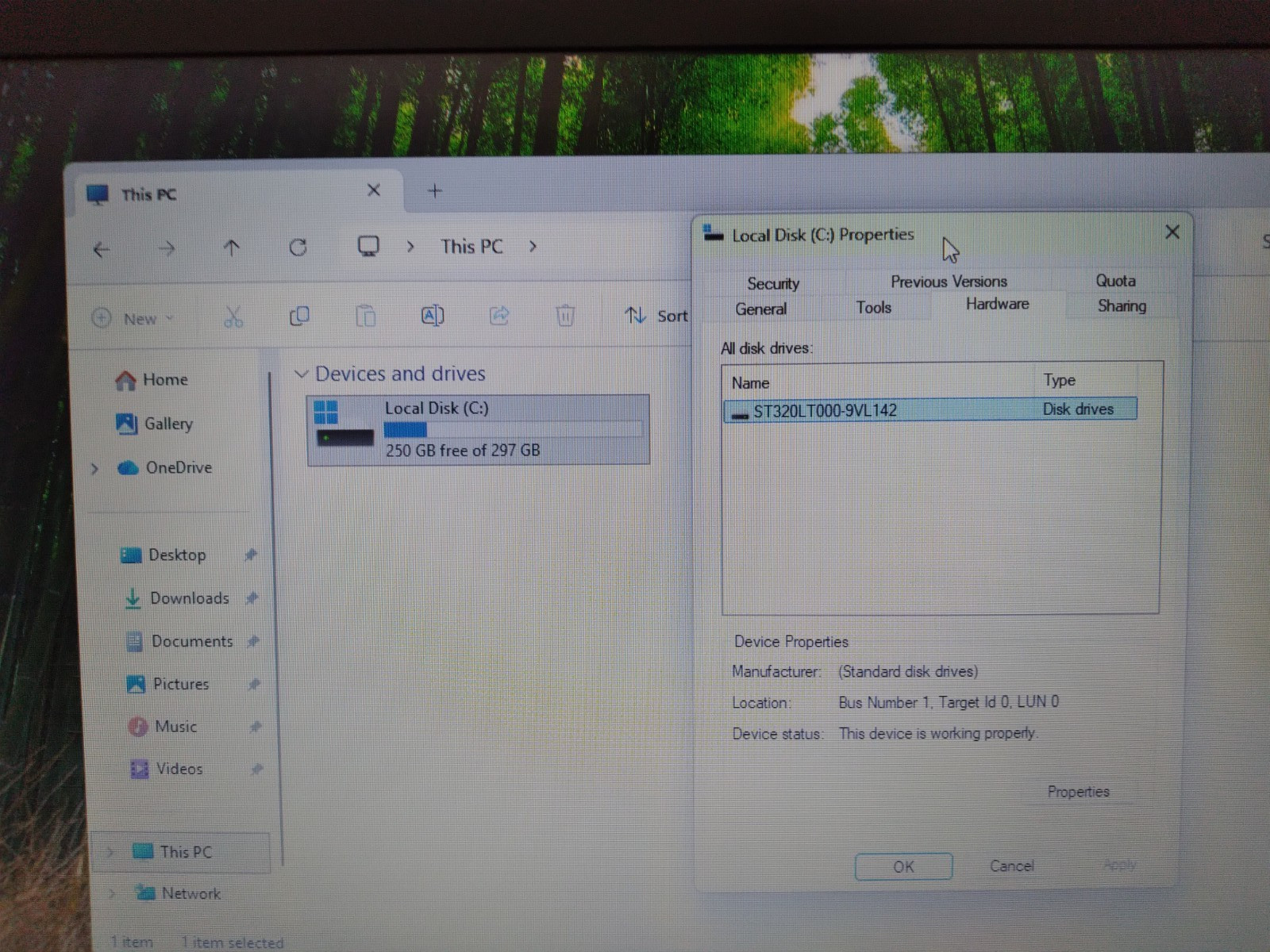This screenshot has height=952, width=1270.
Task: Open the Sort options menu
Action: point(656,316)
